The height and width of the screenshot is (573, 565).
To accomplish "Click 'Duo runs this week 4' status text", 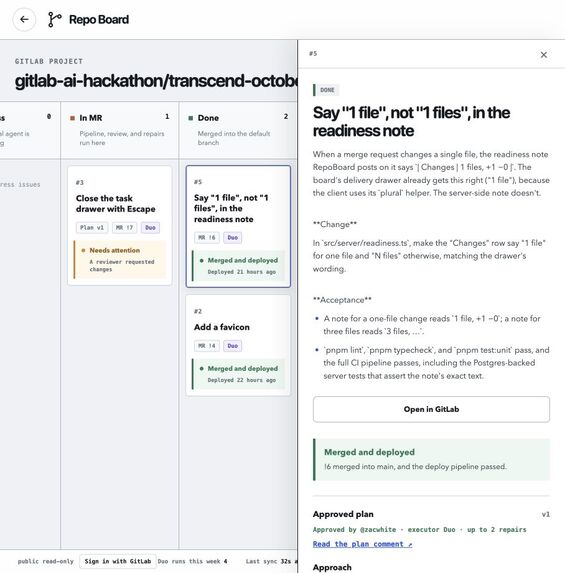I will [x=192, y=561].
